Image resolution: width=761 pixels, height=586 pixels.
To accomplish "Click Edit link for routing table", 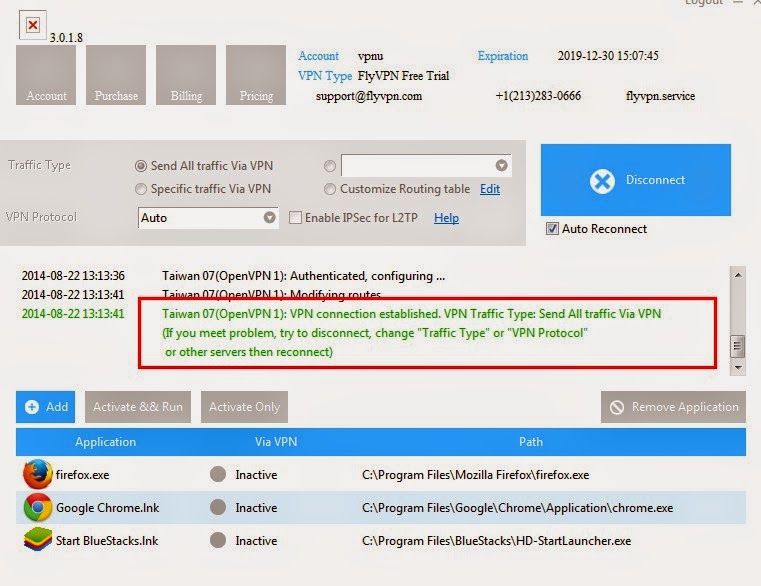I will pos(490,189).
